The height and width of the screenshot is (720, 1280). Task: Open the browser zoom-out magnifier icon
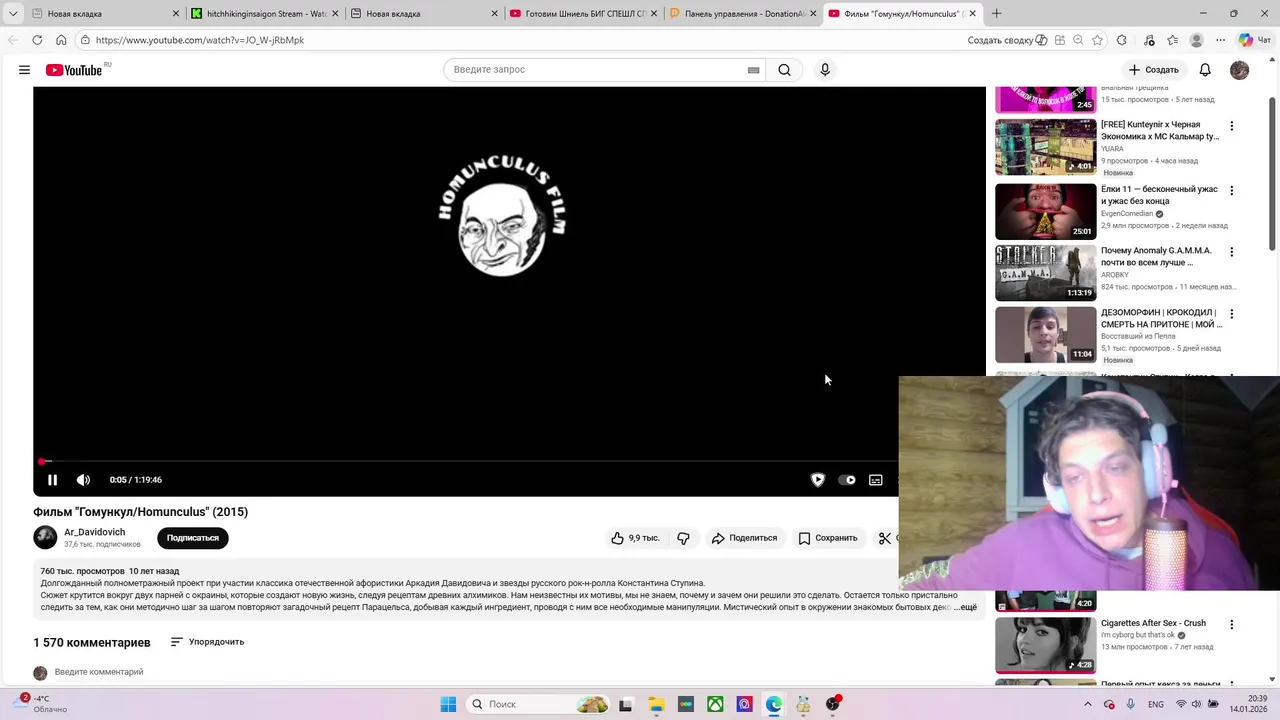(x=1078, y=40)
